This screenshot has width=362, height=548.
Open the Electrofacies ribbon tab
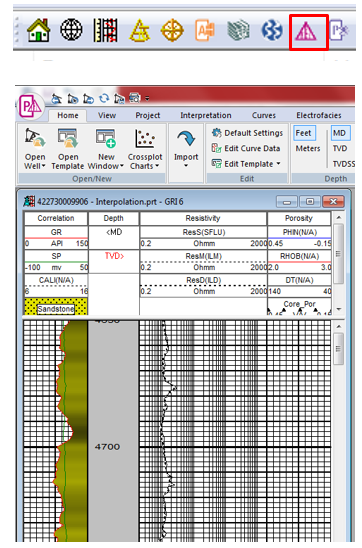coord(319,115)
